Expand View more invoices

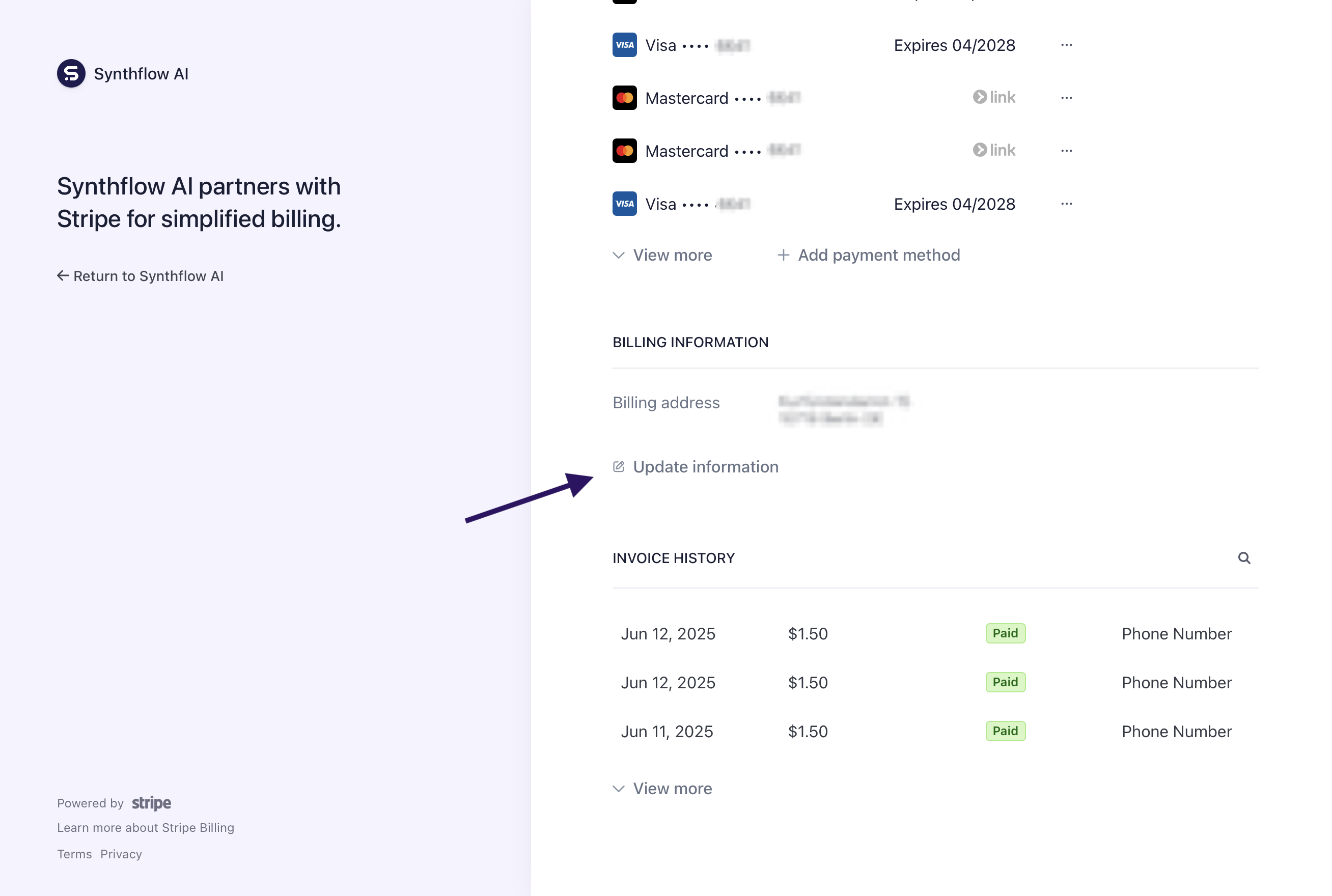662,789
